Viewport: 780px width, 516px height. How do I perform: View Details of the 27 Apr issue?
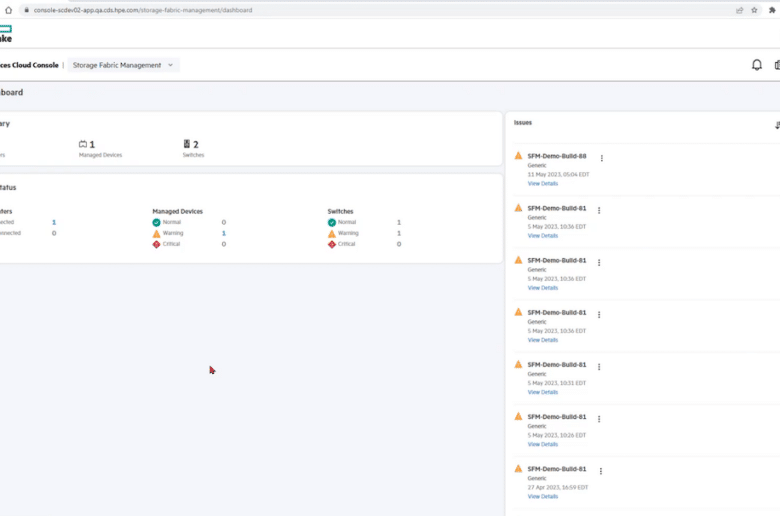(543, 497)
